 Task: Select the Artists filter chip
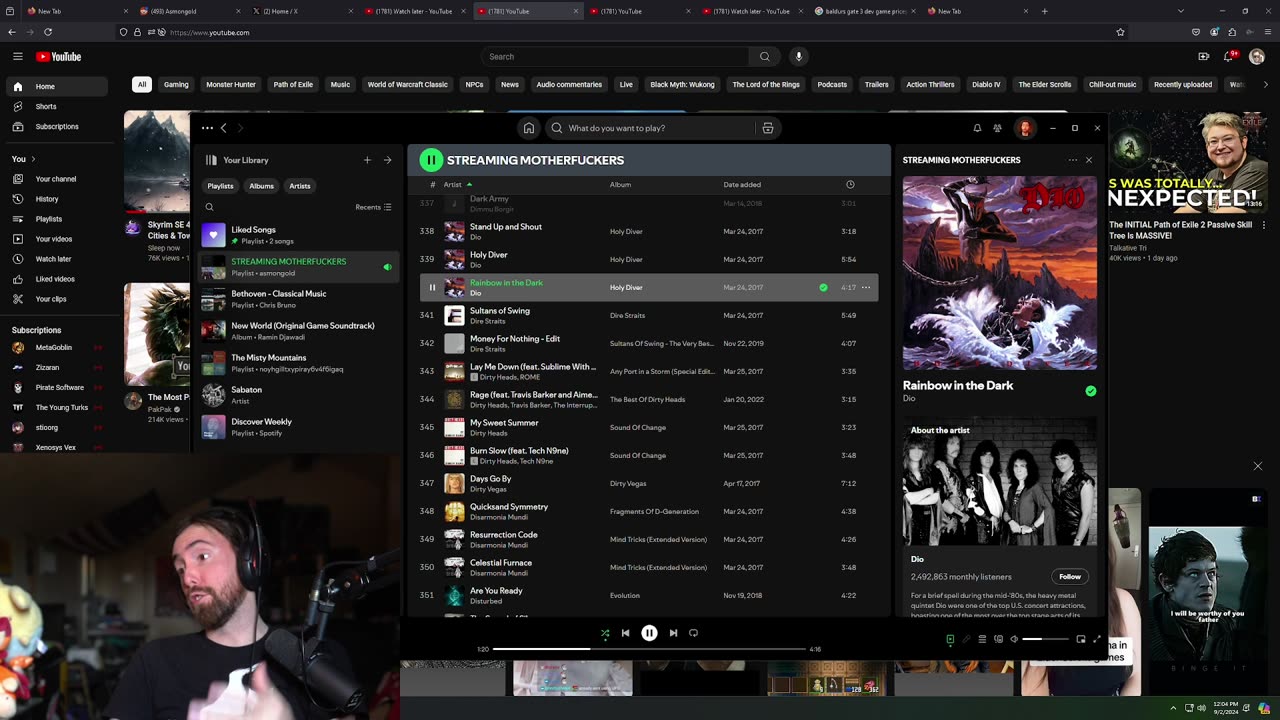(x=300, y=186)
